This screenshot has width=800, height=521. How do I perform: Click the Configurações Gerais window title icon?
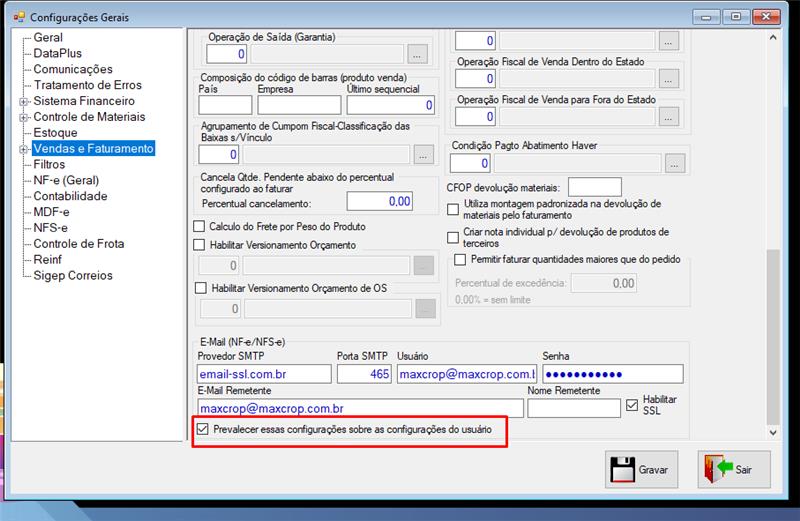19,17
